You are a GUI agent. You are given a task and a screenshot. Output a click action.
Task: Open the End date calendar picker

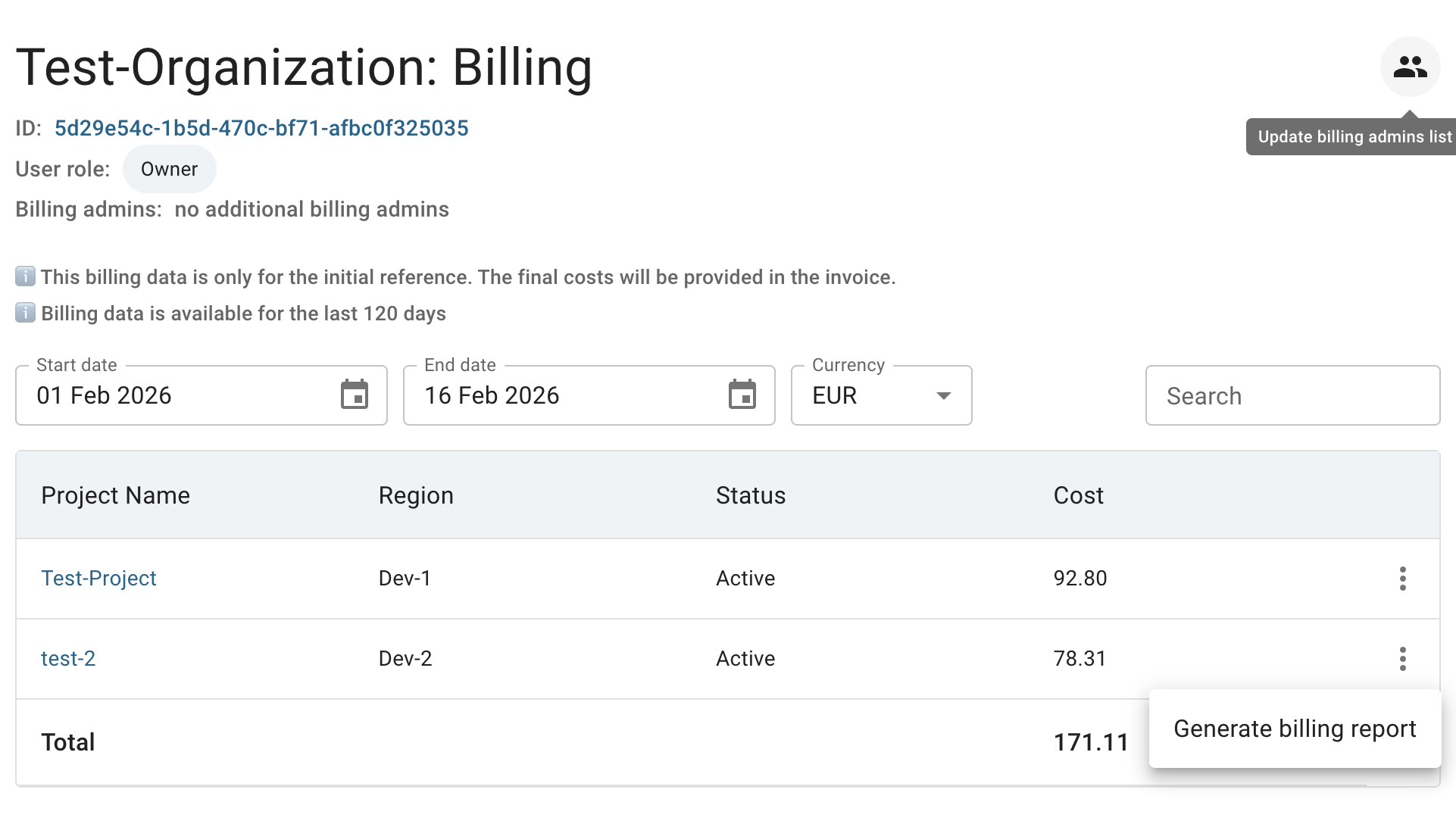(742, 395)
